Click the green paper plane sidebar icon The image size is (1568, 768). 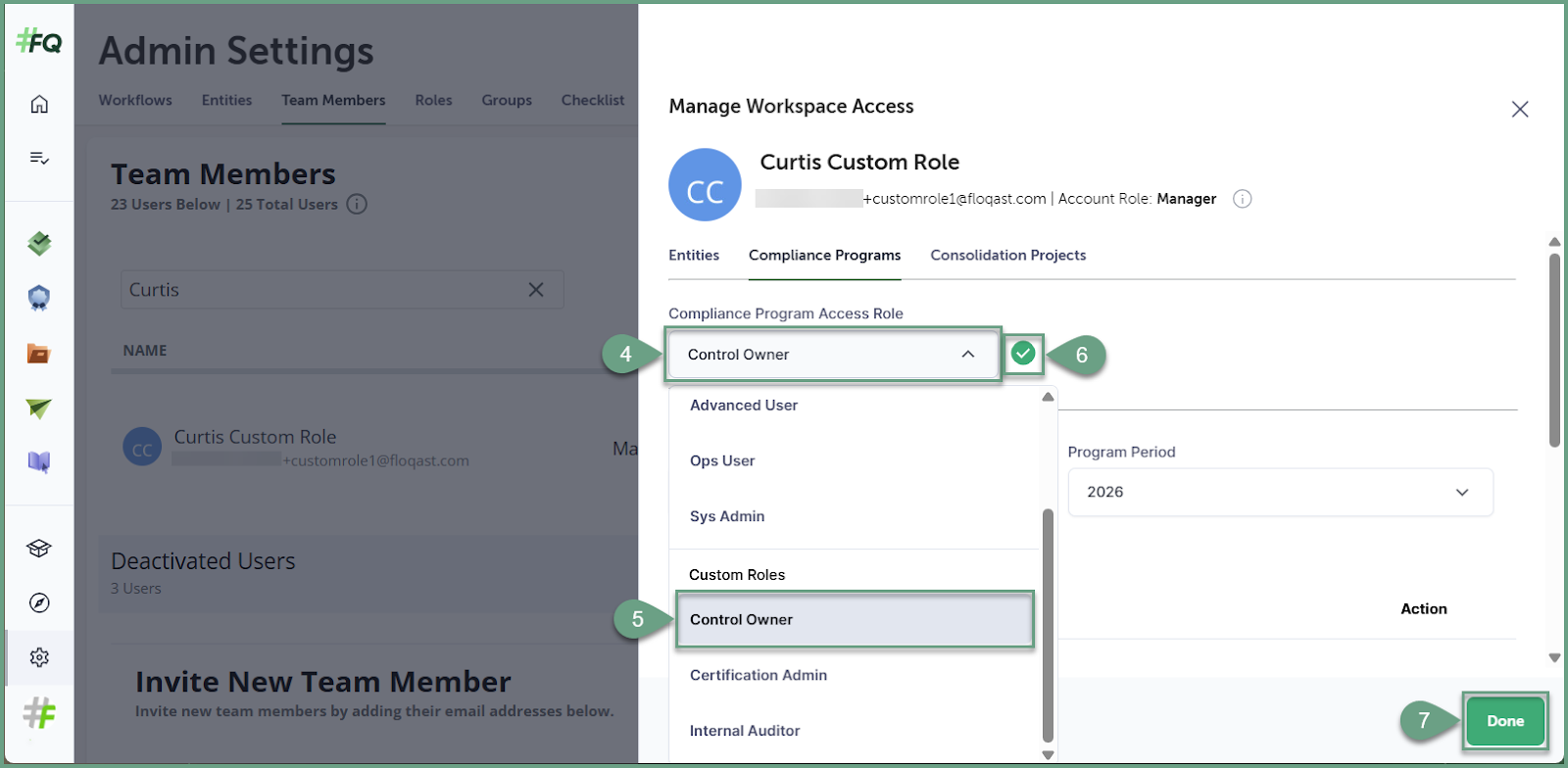click(39, 408)
